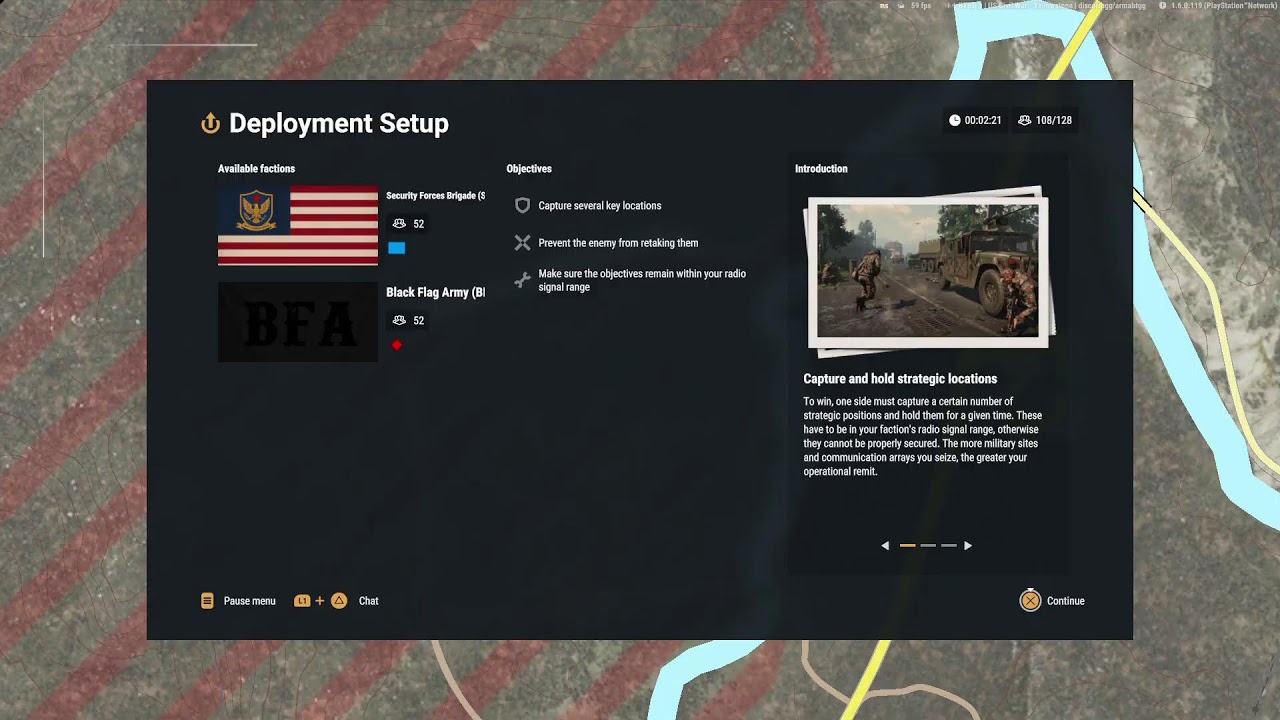Screen dimensions: 1280x720
Task: Click the 00:02:21 timer value
Action: 983,120
